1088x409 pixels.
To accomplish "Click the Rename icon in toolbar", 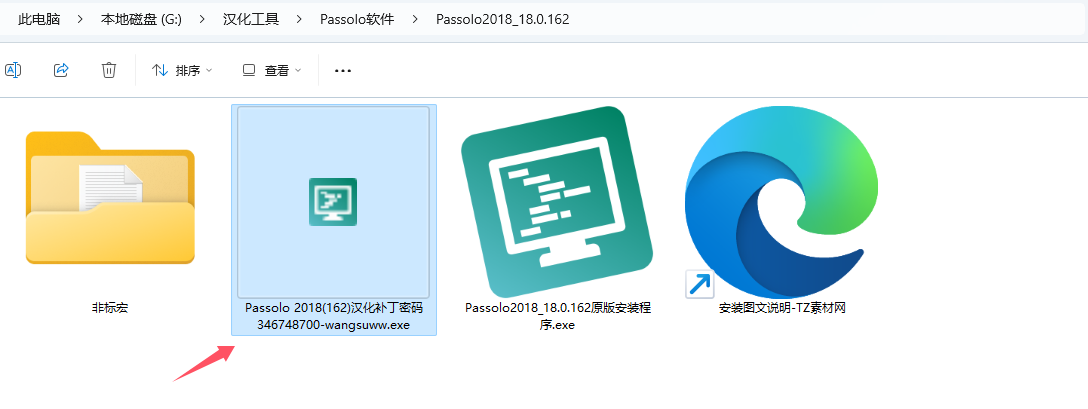I will point(12,70).
